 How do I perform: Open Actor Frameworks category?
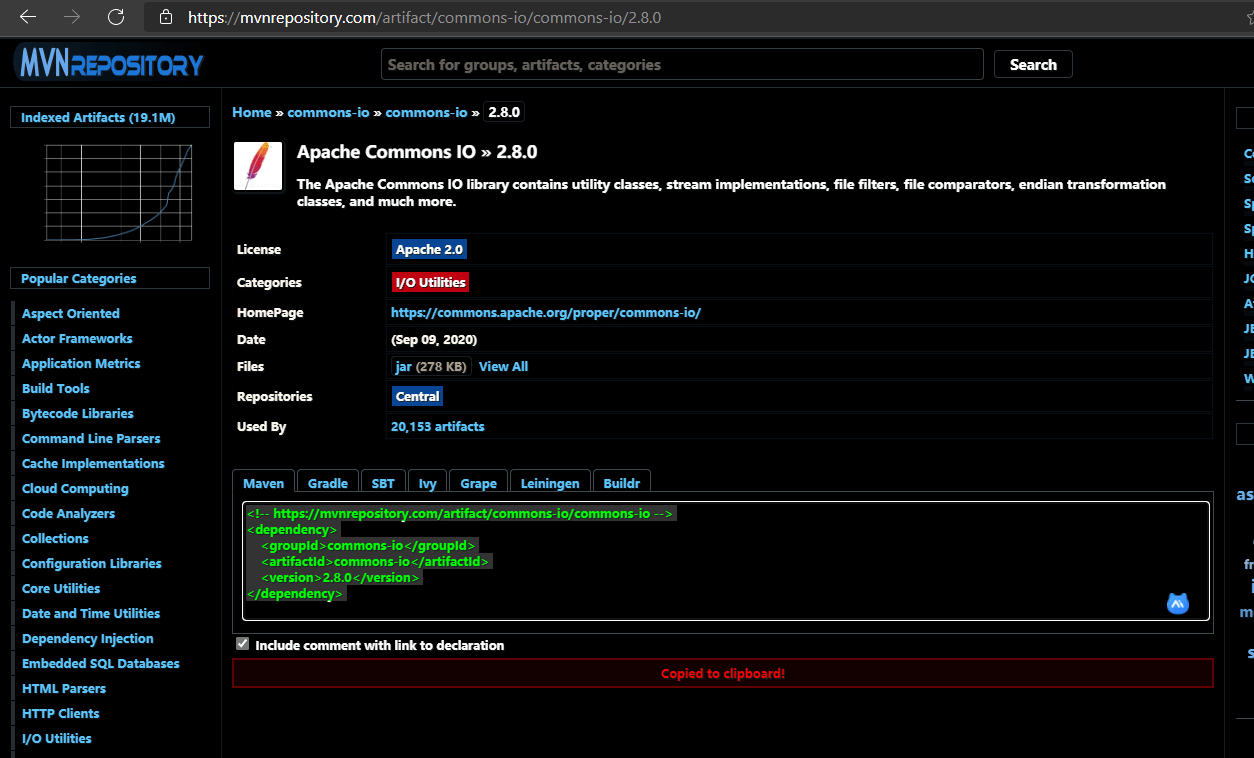[77, 338]
